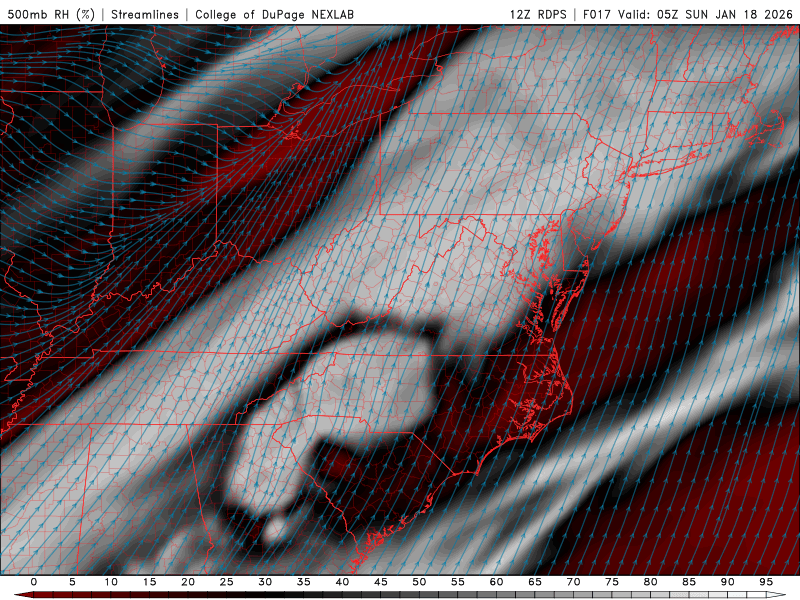
Task: Click the "500mb RH (%)" title text
Action: click(51, 14)
